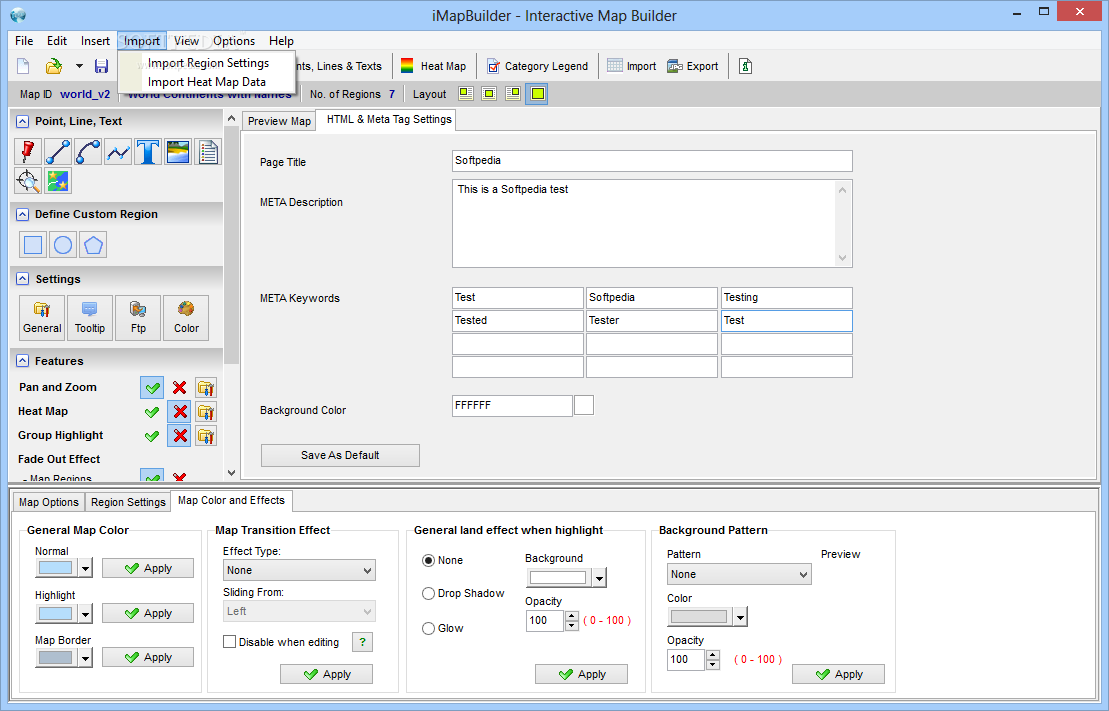This screenshot has width=1109, height=711.
Task: Click the New file toolbar icon
Action: click(23, 66)
